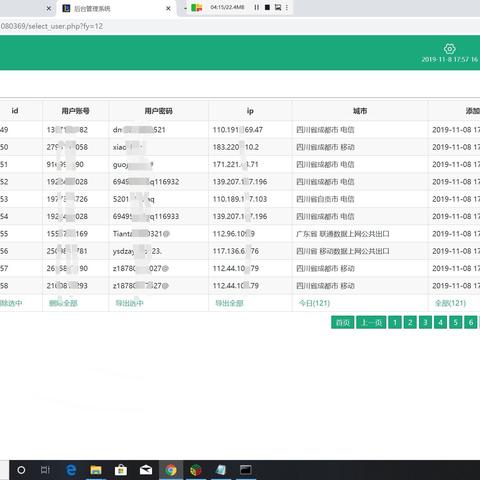Viewport: 480px width, 480px height.
Task: Click the 删除全部 link
Action: tap(63, 303)
